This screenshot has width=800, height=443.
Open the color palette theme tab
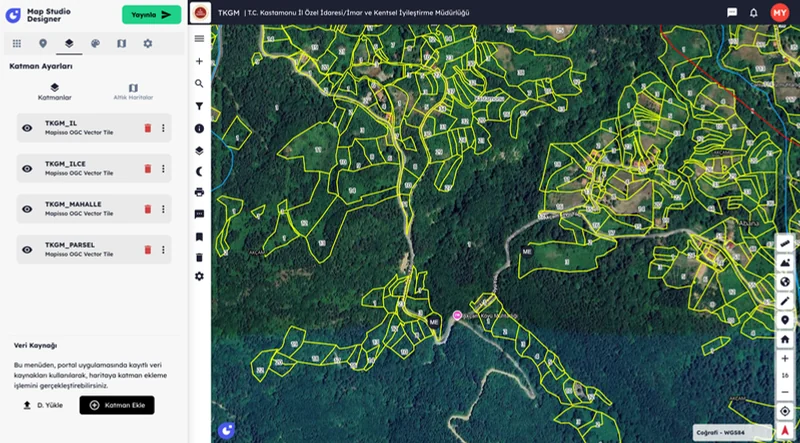95,43
